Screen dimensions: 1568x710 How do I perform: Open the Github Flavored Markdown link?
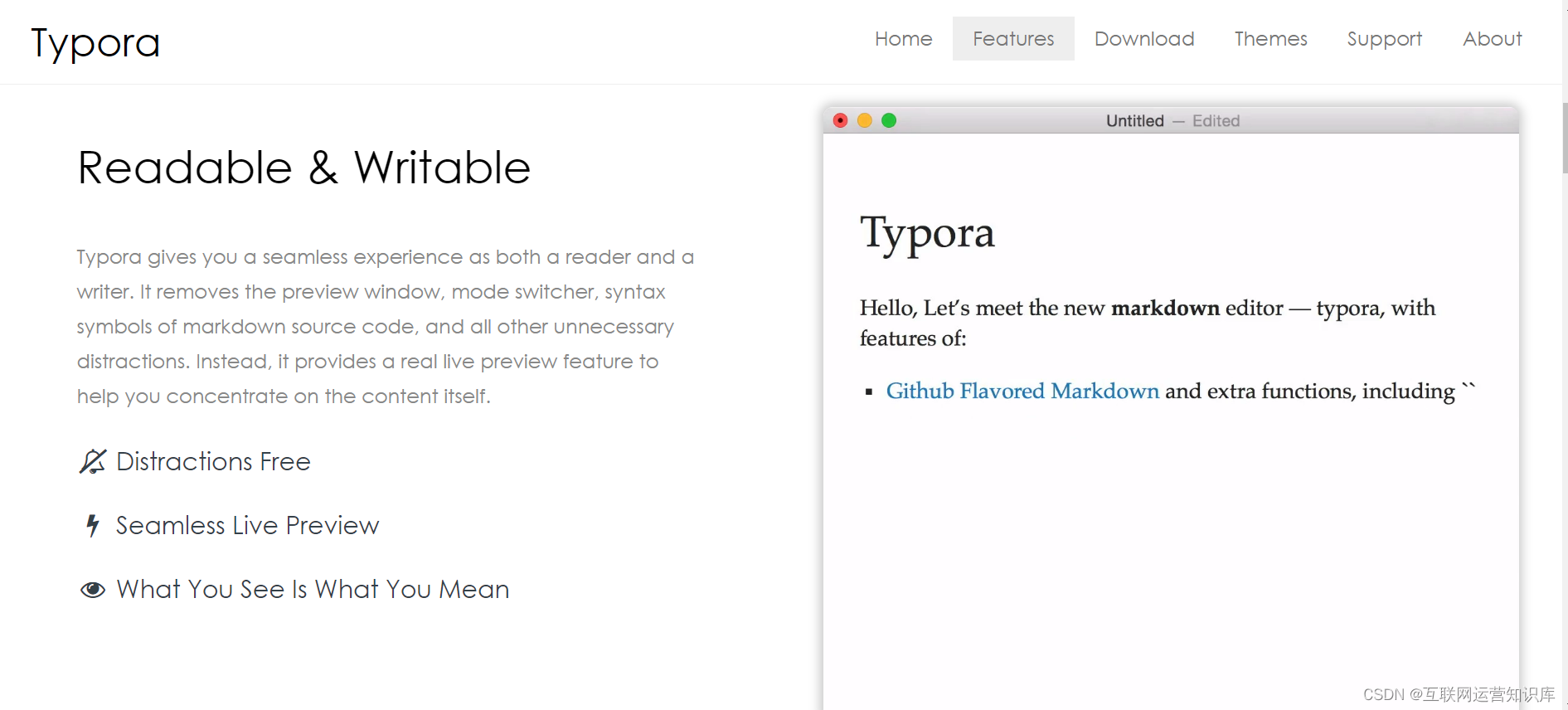point(1022,391)
